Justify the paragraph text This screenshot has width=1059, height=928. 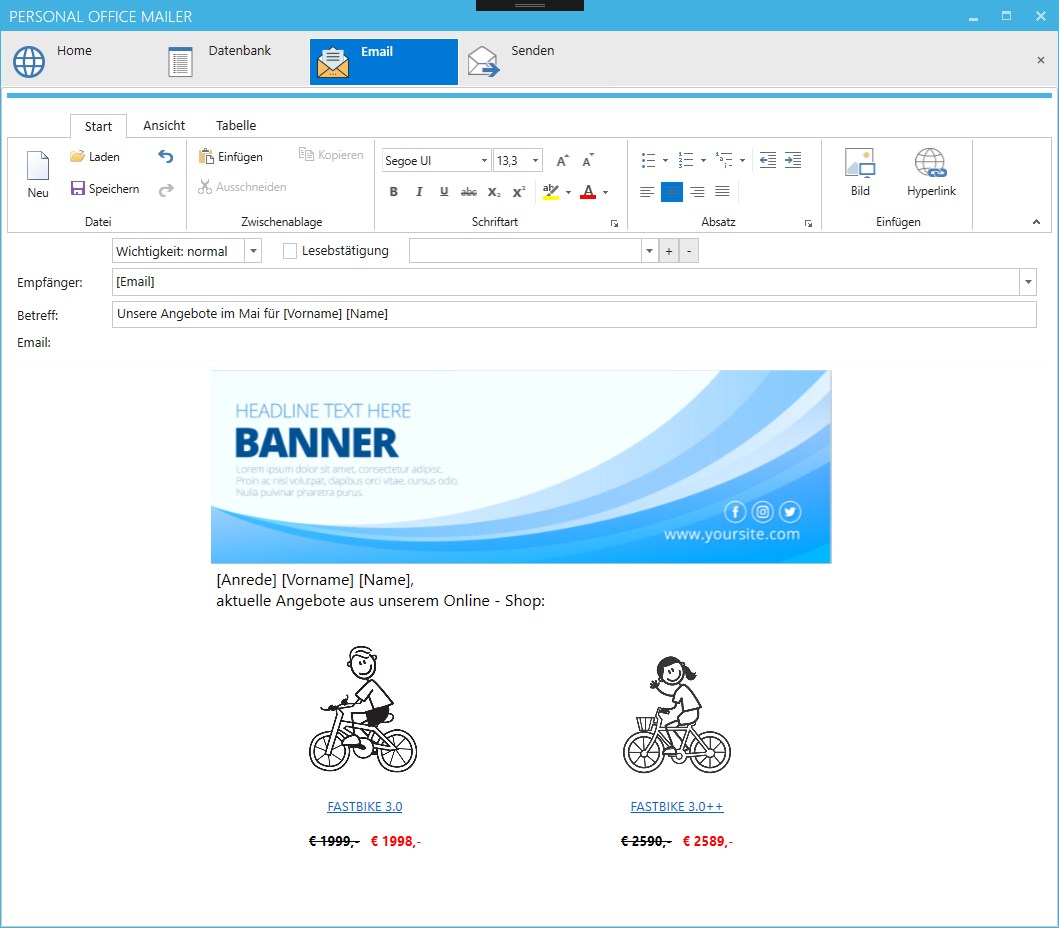(x=722, y=192)
